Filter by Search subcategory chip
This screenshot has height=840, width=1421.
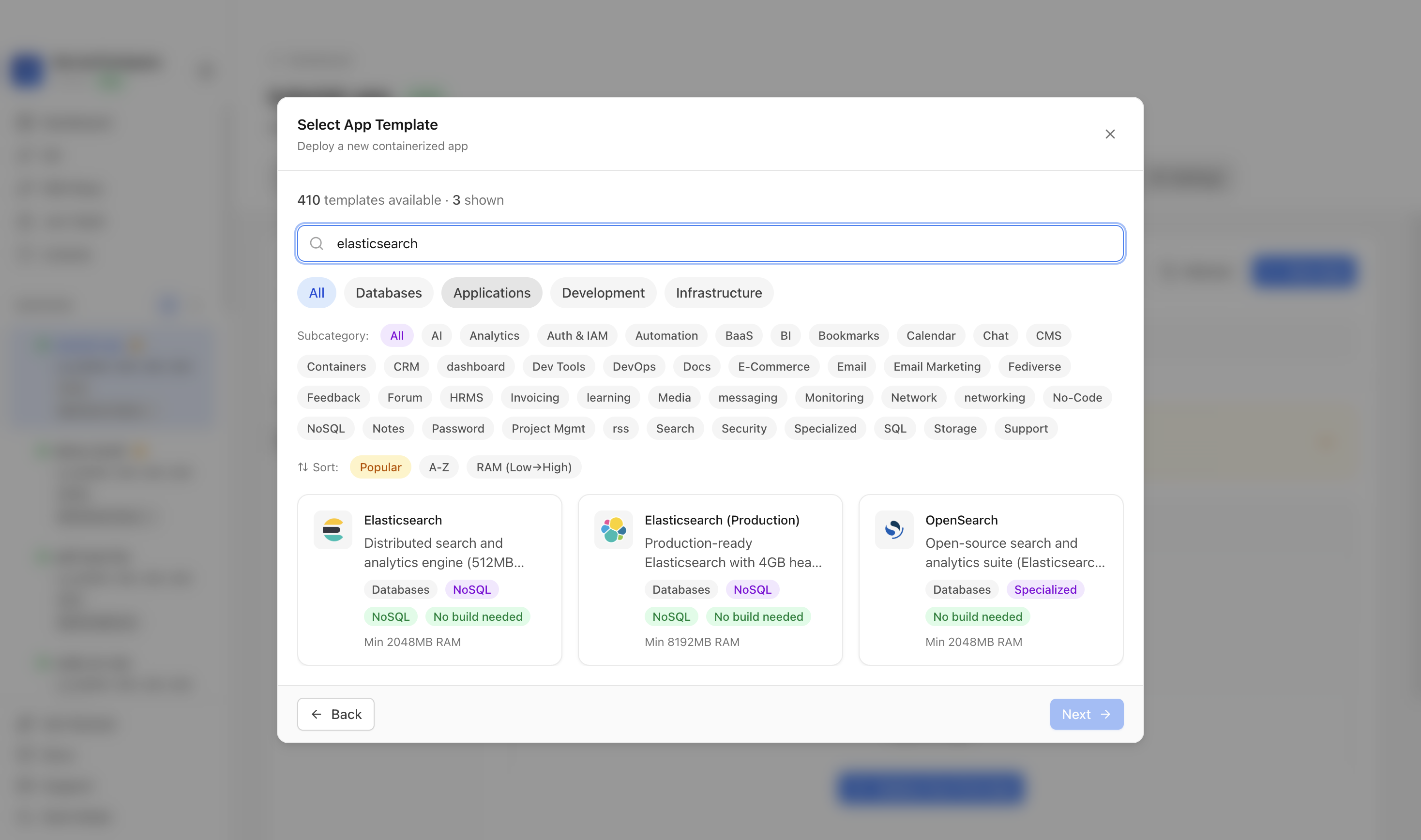pos(675,429)
